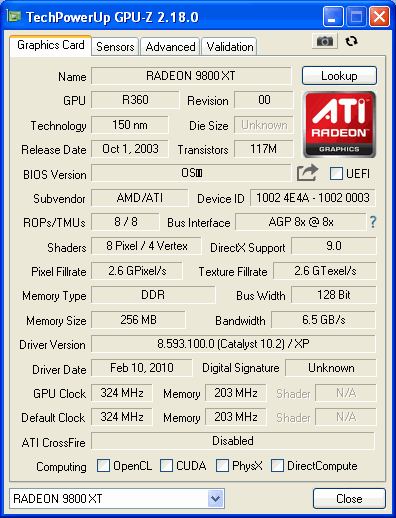Open the Validation tab
Viewport: 396px width, 518px height.
230,47
